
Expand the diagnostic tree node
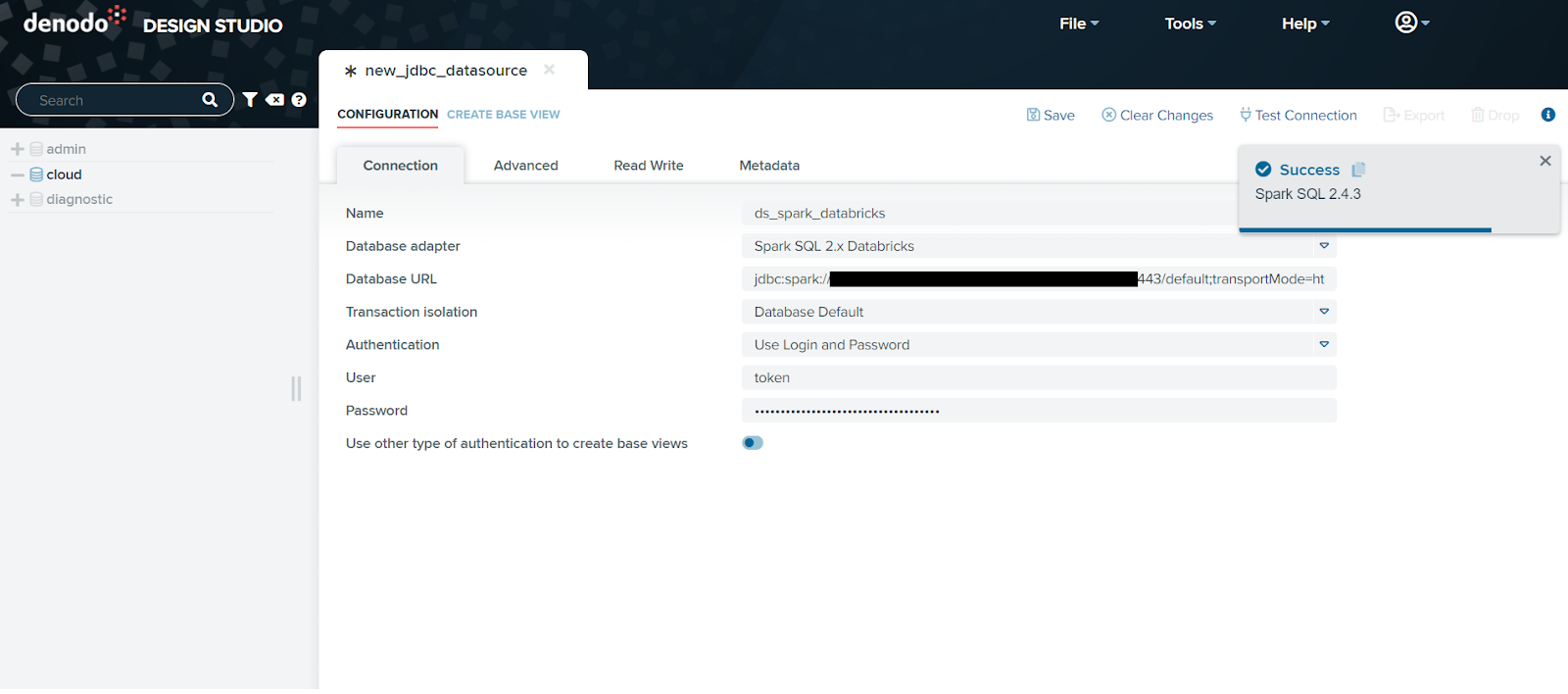pos(18,199)
